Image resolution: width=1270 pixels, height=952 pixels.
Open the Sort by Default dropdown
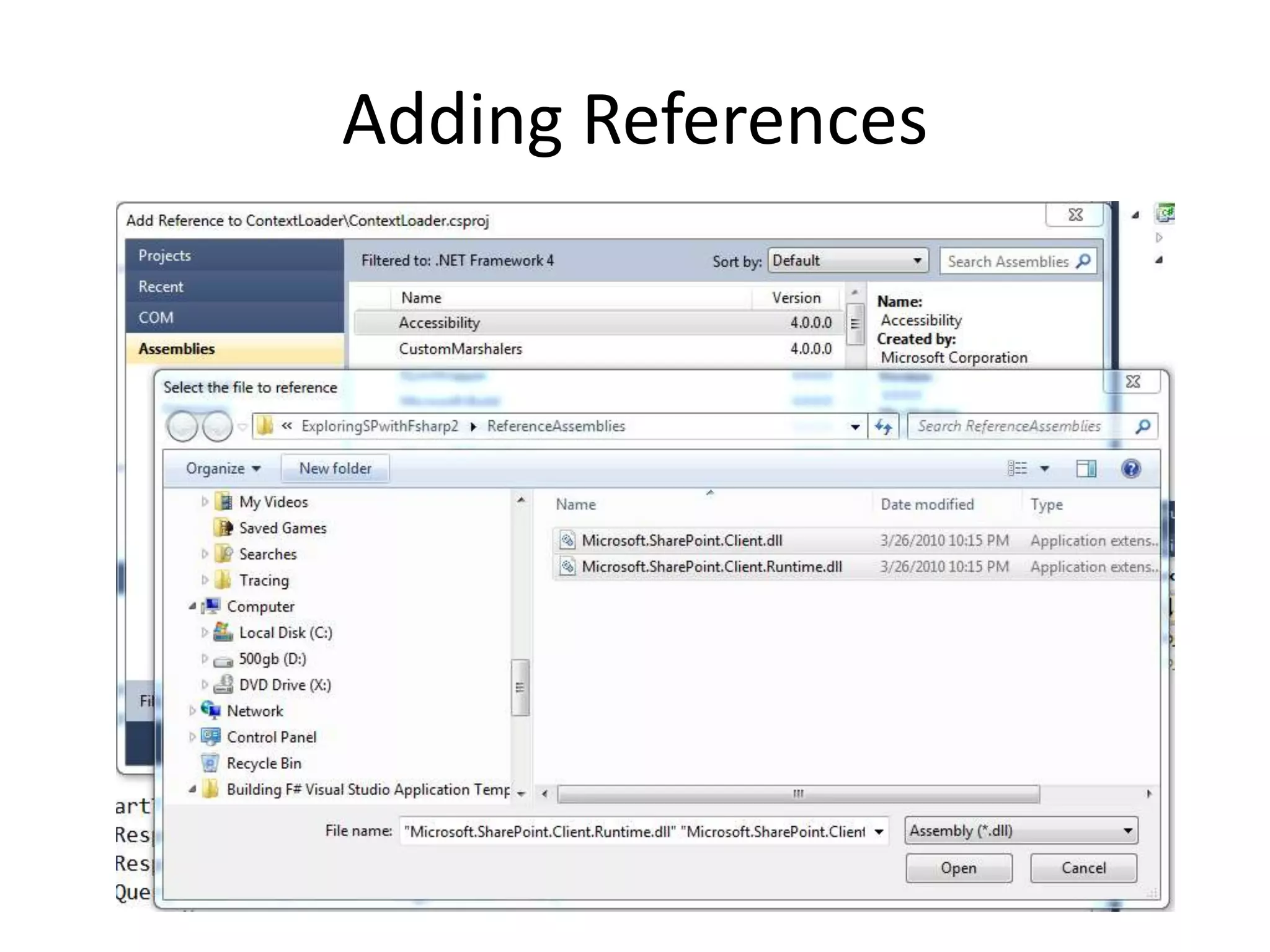848,261
